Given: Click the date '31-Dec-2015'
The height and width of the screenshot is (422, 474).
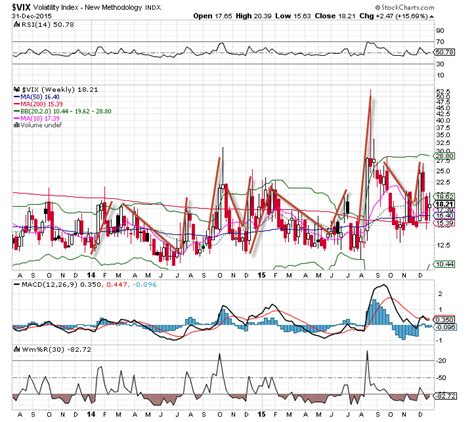Looking at the screenshot, I should tap(32, 16).
